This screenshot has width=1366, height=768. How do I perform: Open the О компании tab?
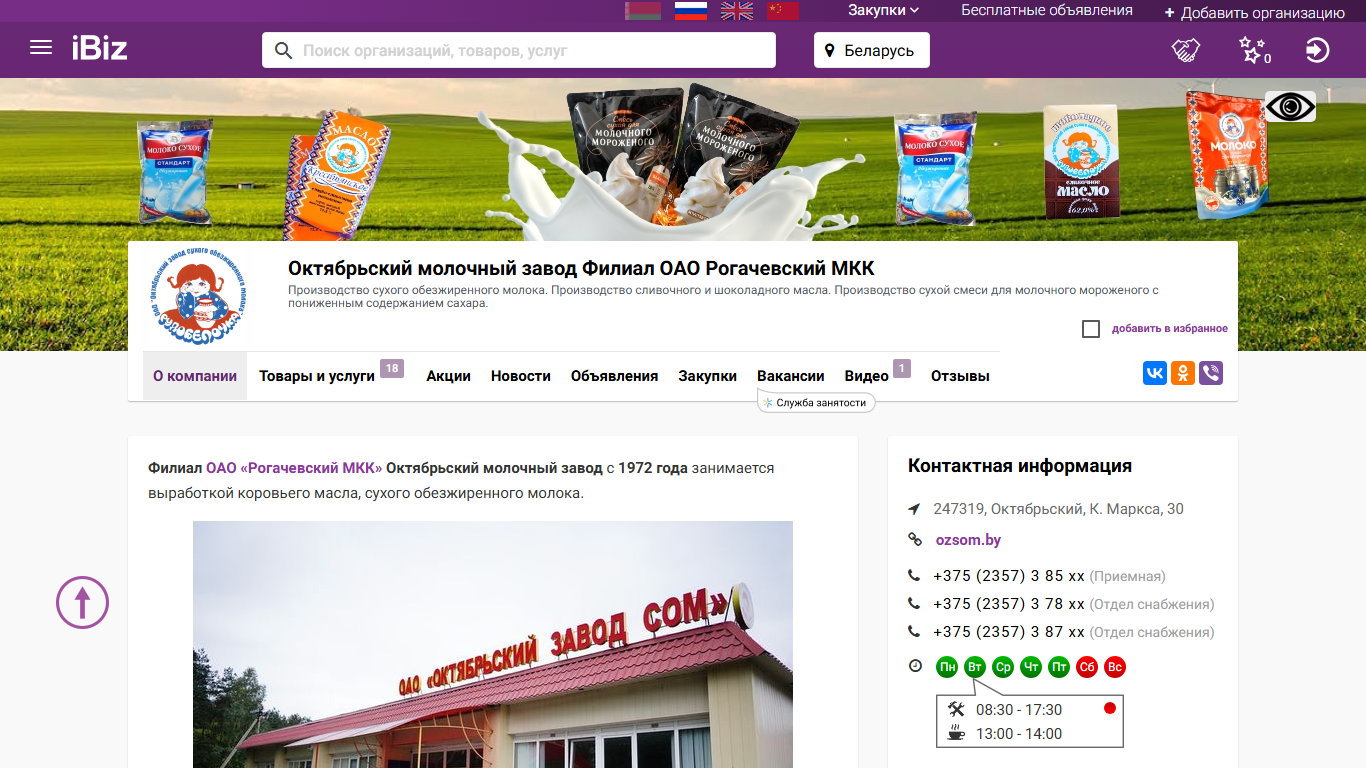[x=195, y=376]
